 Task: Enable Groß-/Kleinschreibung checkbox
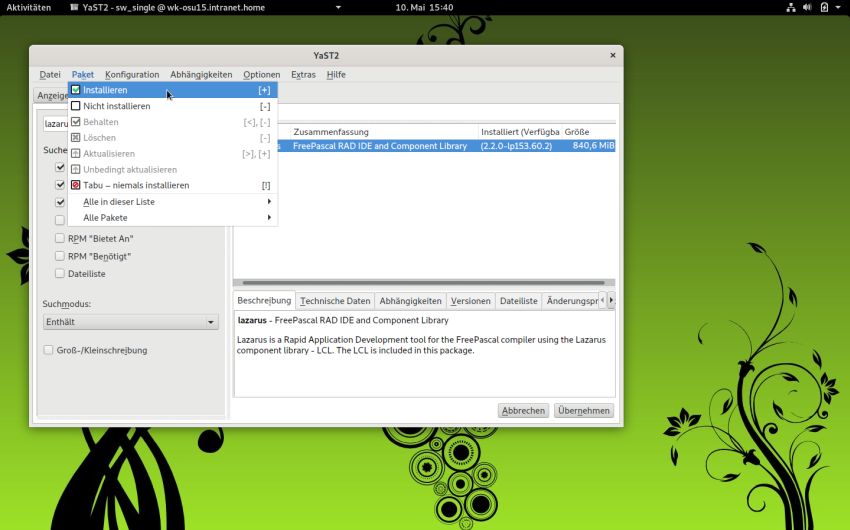tap(48, 350)
